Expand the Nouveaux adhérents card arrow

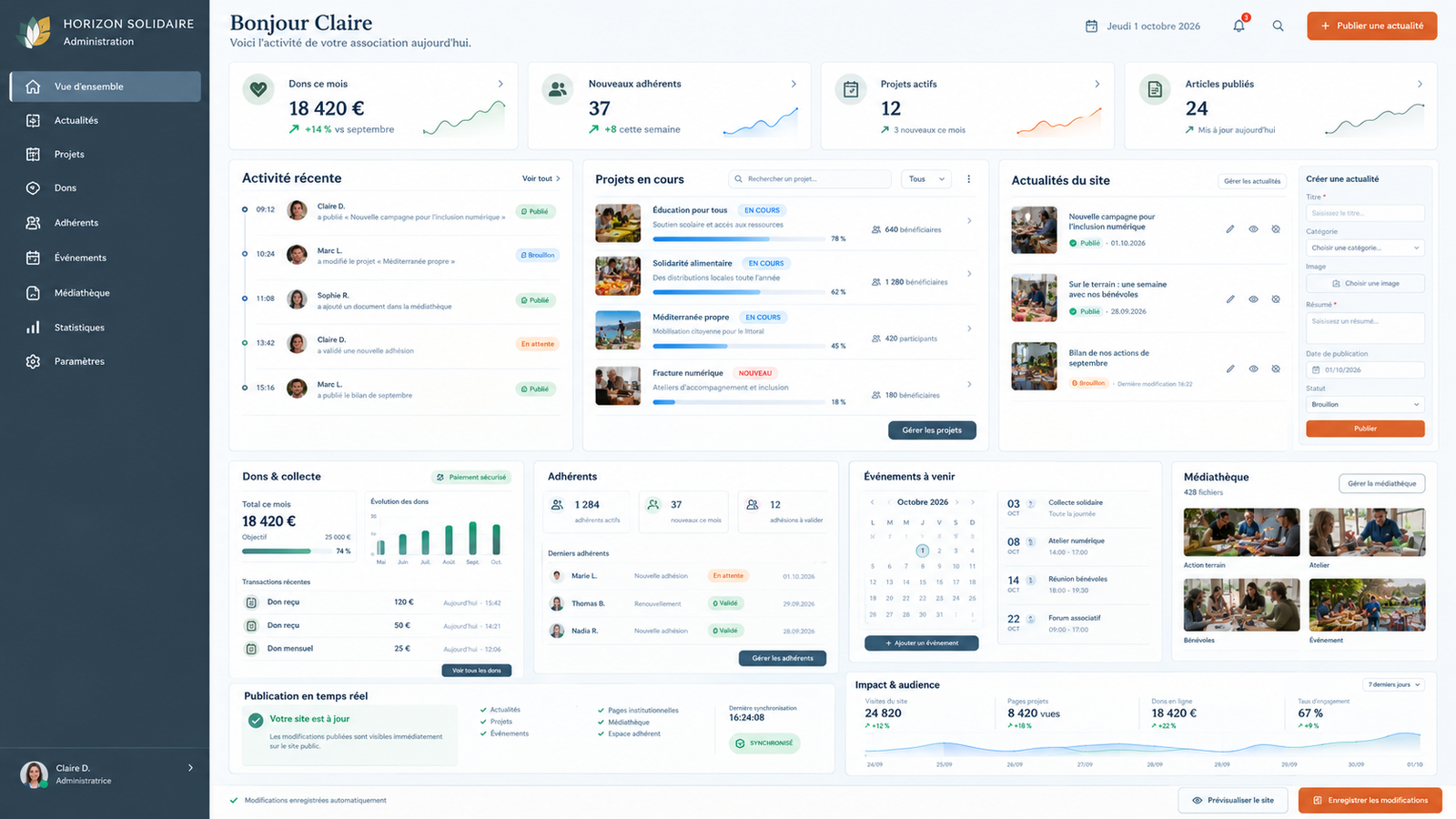tap(794, 84)
